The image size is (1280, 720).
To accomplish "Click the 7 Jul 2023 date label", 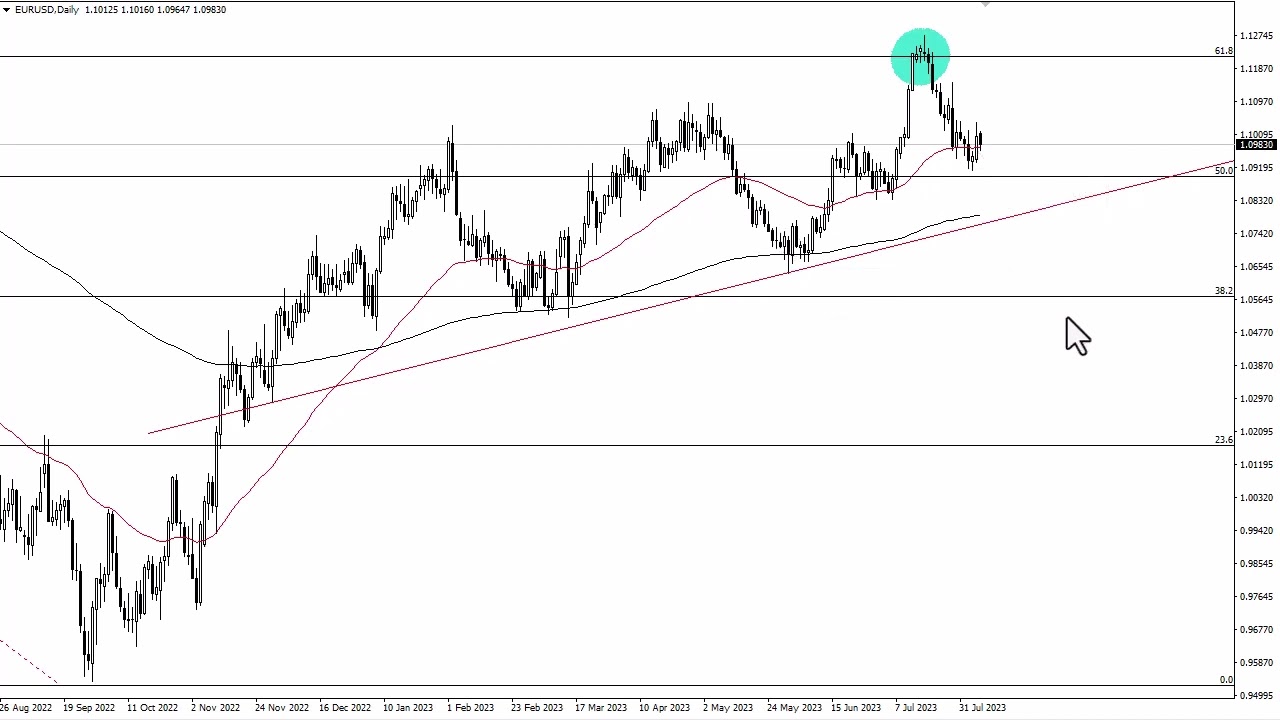I will tap(916, 708).
